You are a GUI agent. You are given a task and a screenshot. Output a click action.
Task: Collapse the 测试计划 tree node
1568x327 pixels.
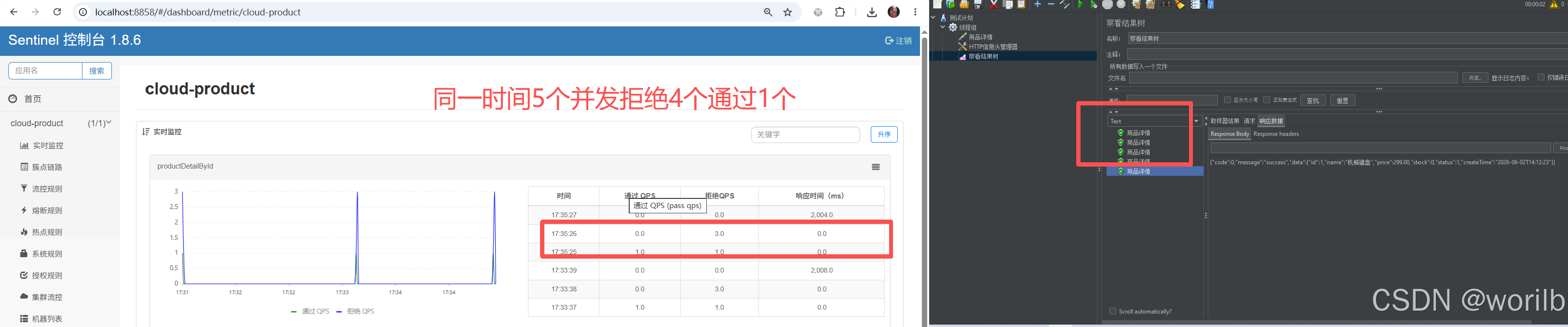pos(934,18)
